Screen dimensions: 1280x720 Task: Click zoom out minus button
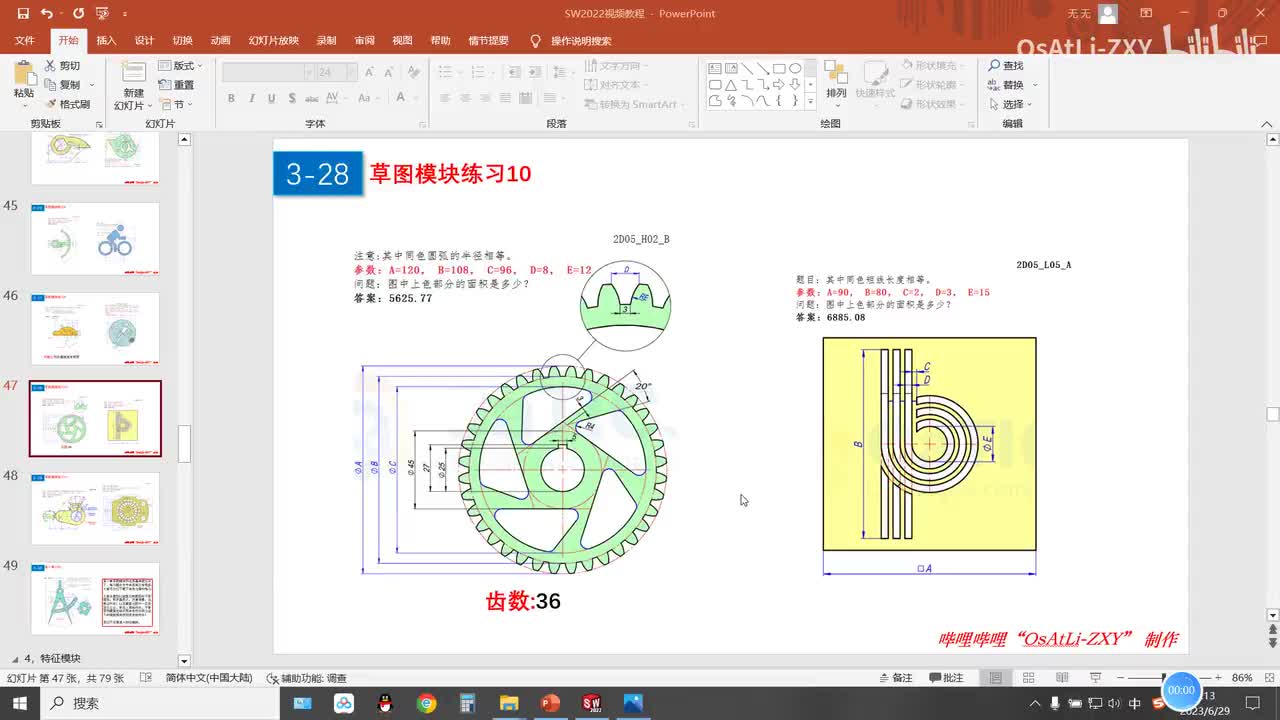pos(1121,678)
